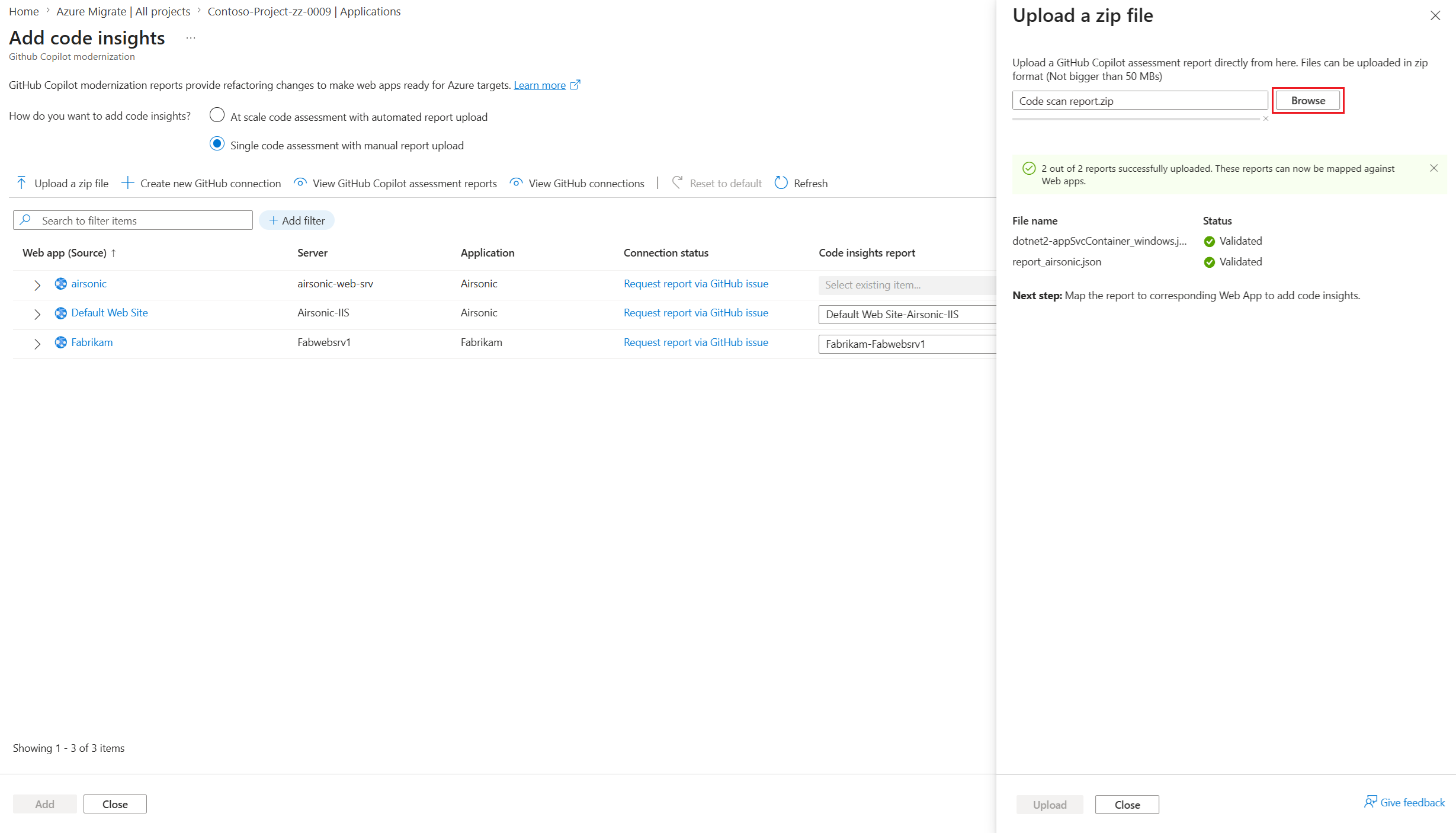
Task: Close the Upload a zip file panel with X
Action: click(1435, 15)
